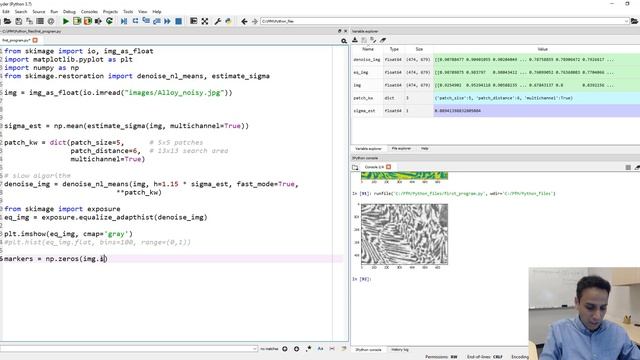
Task: Go forward with right arrow
Action: click(255, 21)
